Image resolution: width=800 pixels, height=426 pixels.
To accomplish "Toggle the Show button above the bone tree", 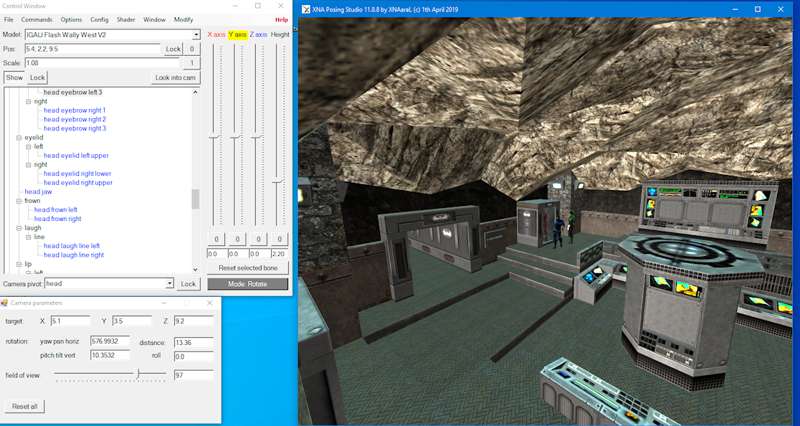I will (14, 77).
